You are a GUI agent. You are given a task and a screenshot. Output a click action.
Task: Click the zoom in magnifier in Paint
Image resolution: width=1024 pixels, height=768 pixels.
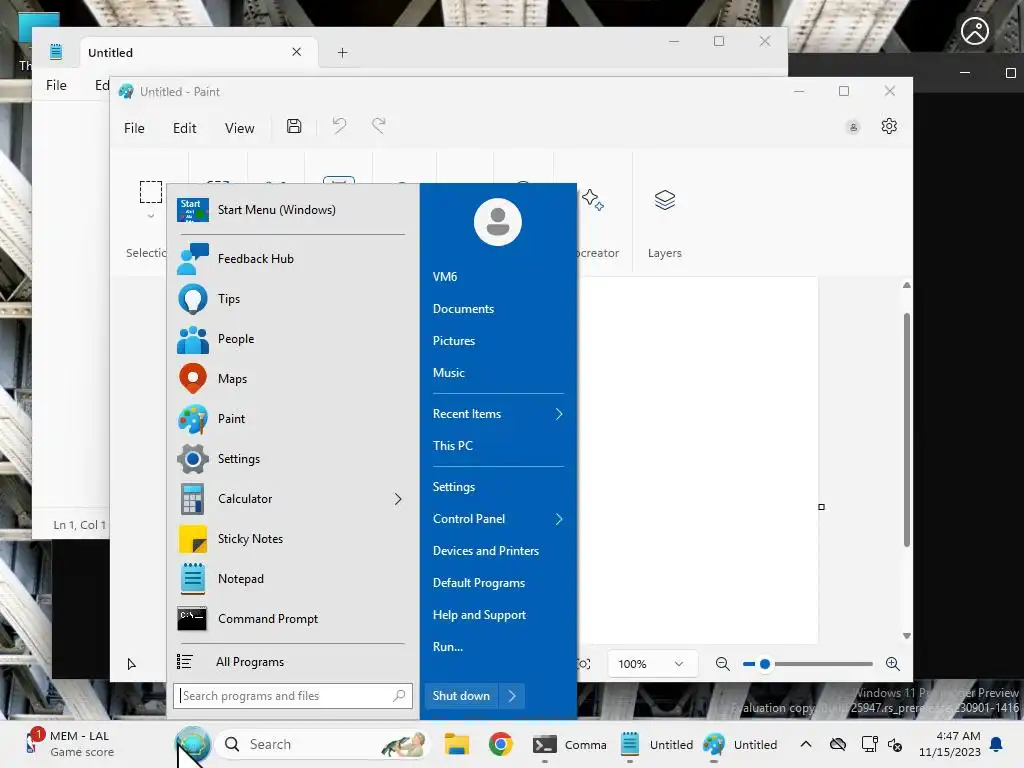tap(893, 664)
